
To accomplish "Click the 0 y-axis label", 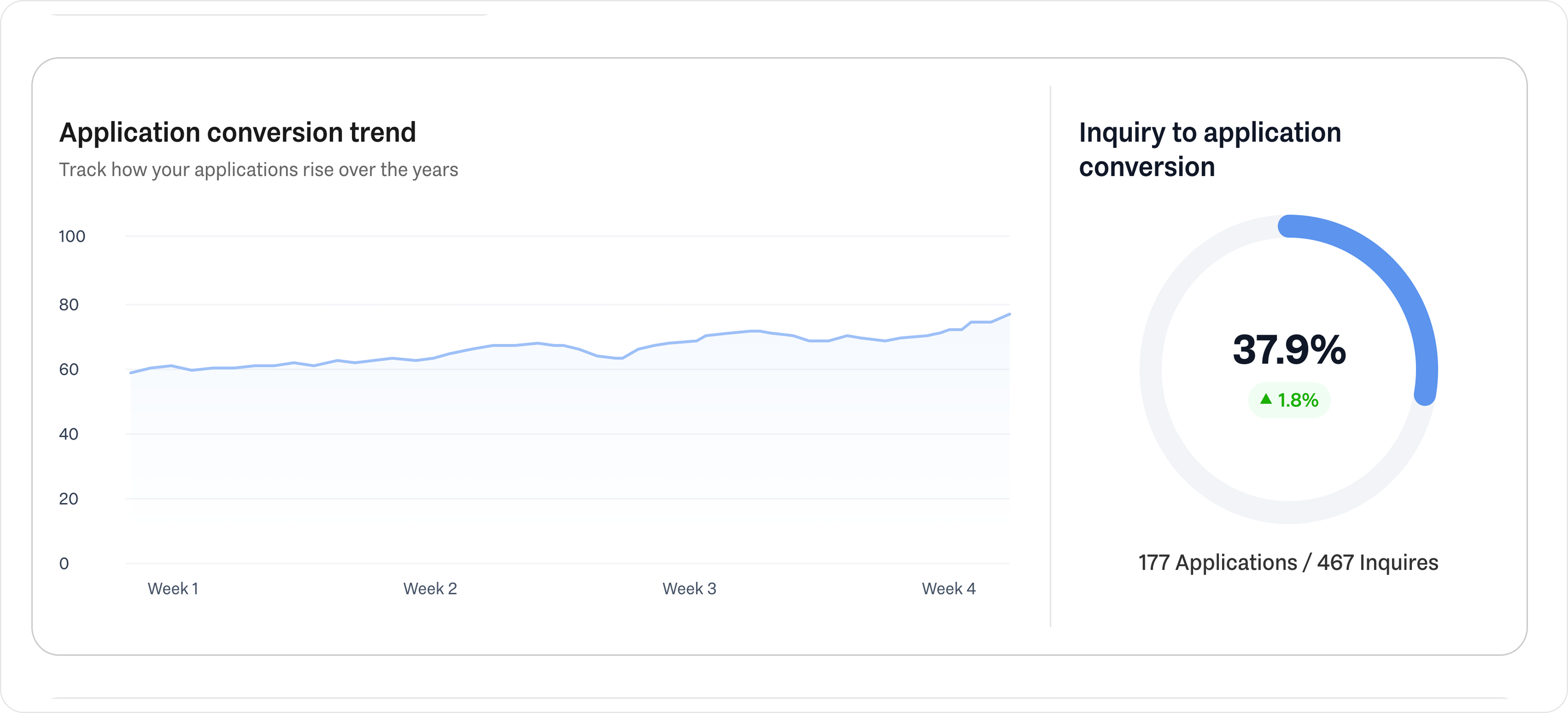I will 64,564.
